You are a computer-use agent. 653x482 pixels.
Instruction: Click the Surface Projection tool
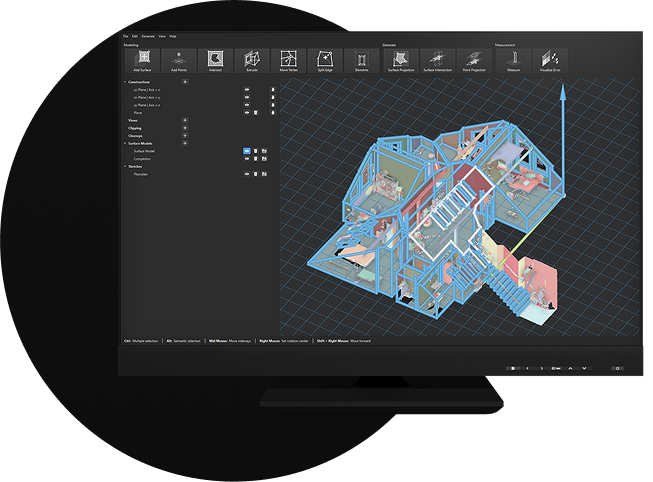(400, 61)
